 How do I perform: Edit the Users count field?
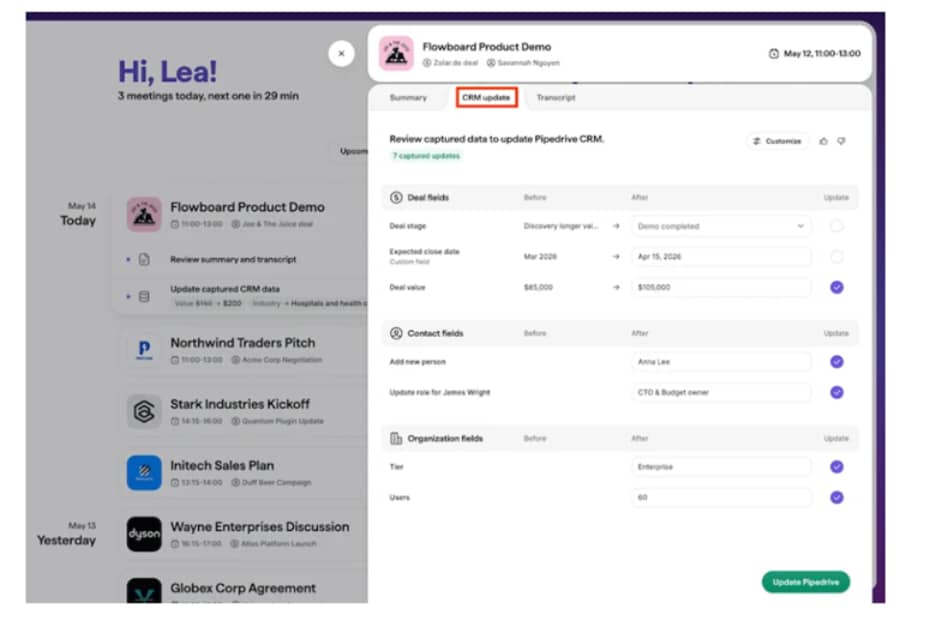pyautogui.click(x=721, y=497)
